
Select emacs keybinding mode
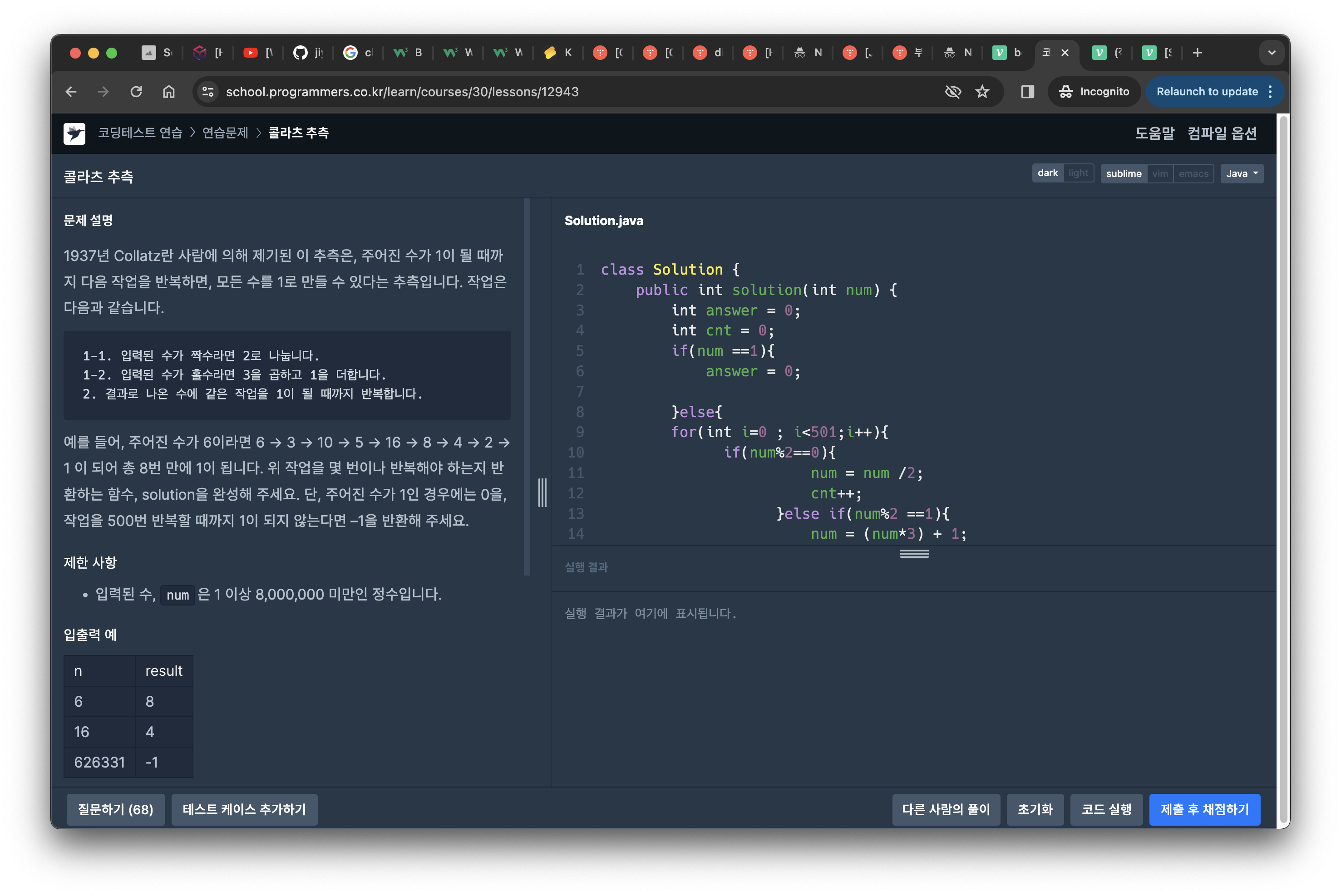1193,174
